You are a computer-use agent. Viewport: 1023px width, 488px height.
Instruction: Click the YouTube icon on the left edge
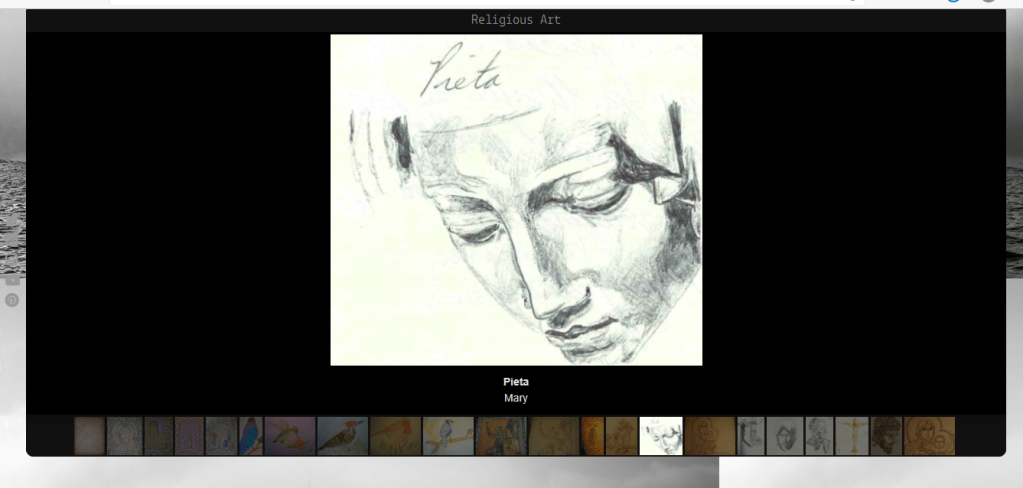coord(12,280)
